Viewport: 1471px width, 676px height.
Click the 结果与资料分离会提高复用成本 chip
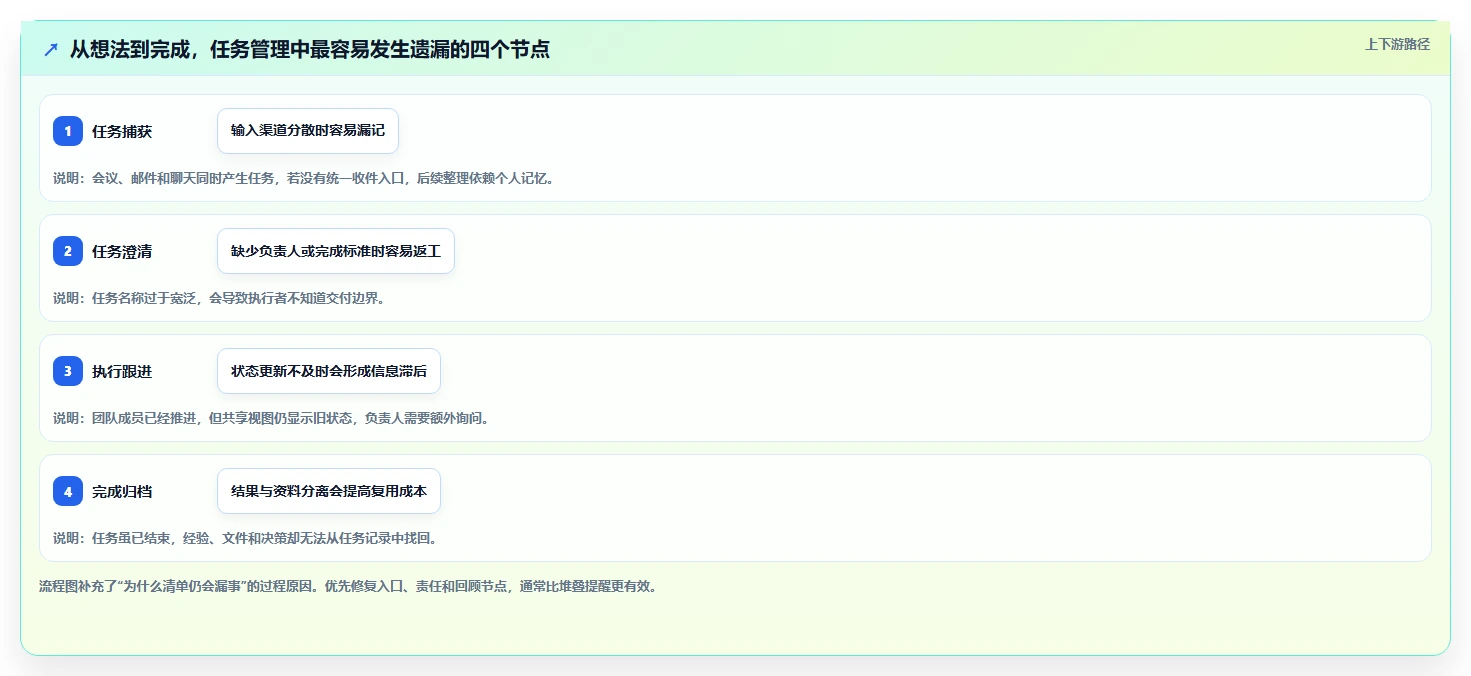click(329, 491)
